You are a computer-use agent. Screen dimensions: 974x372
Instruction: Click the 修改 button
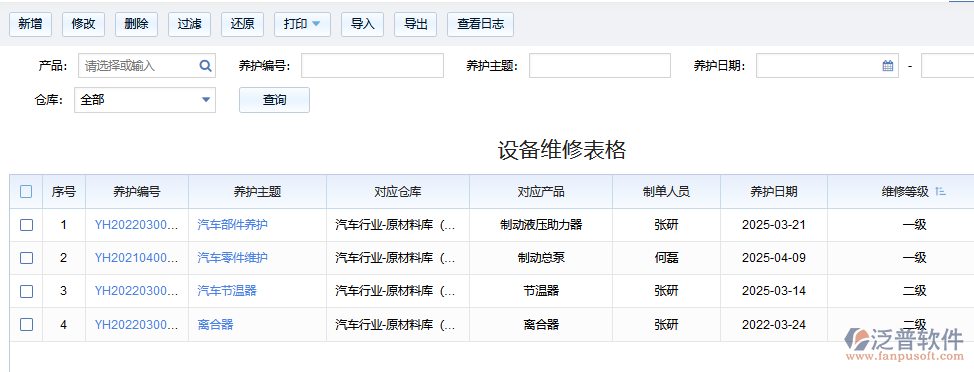pos(83,24)
